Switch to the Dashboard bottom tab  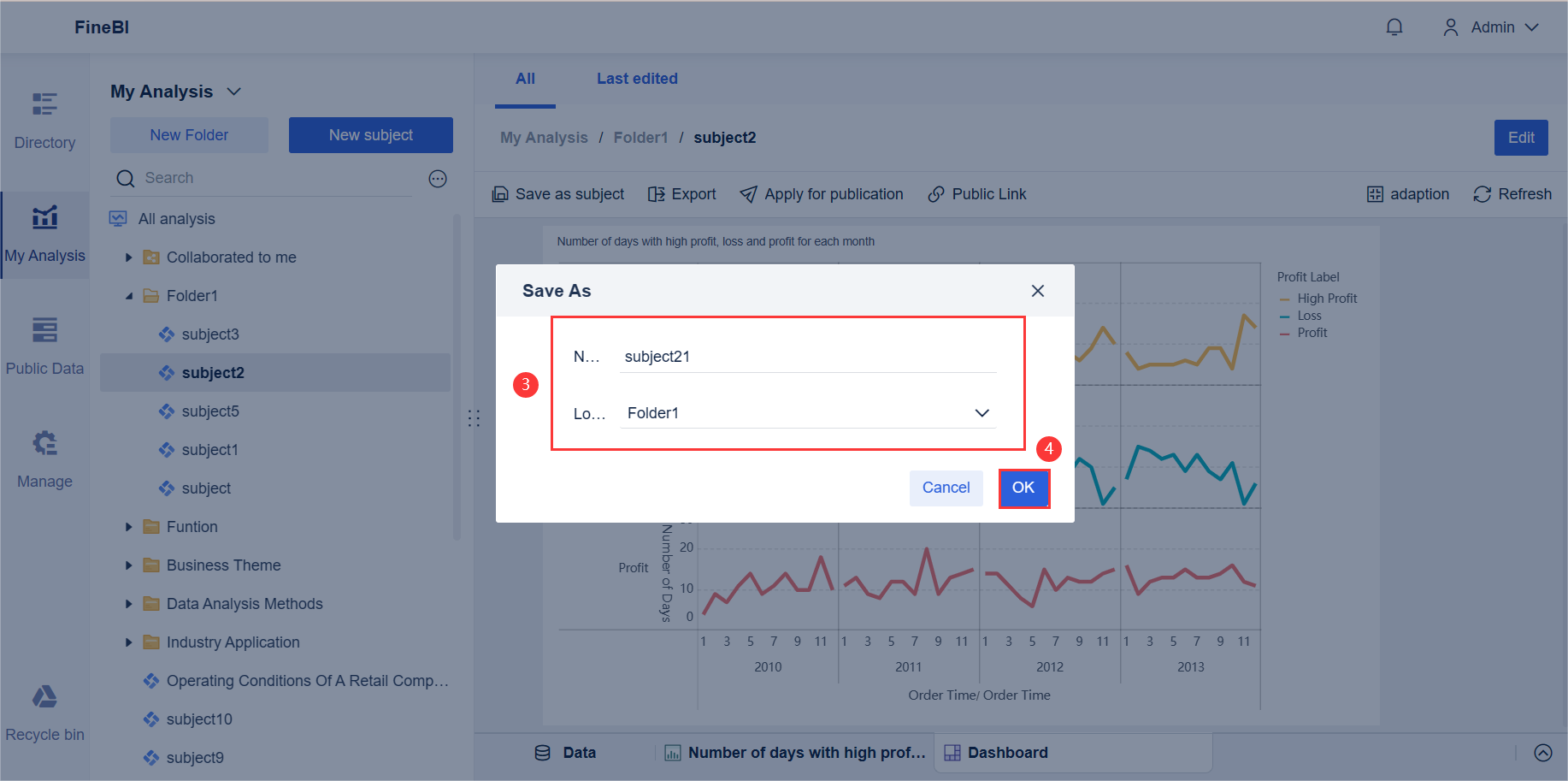pos(997,753)
